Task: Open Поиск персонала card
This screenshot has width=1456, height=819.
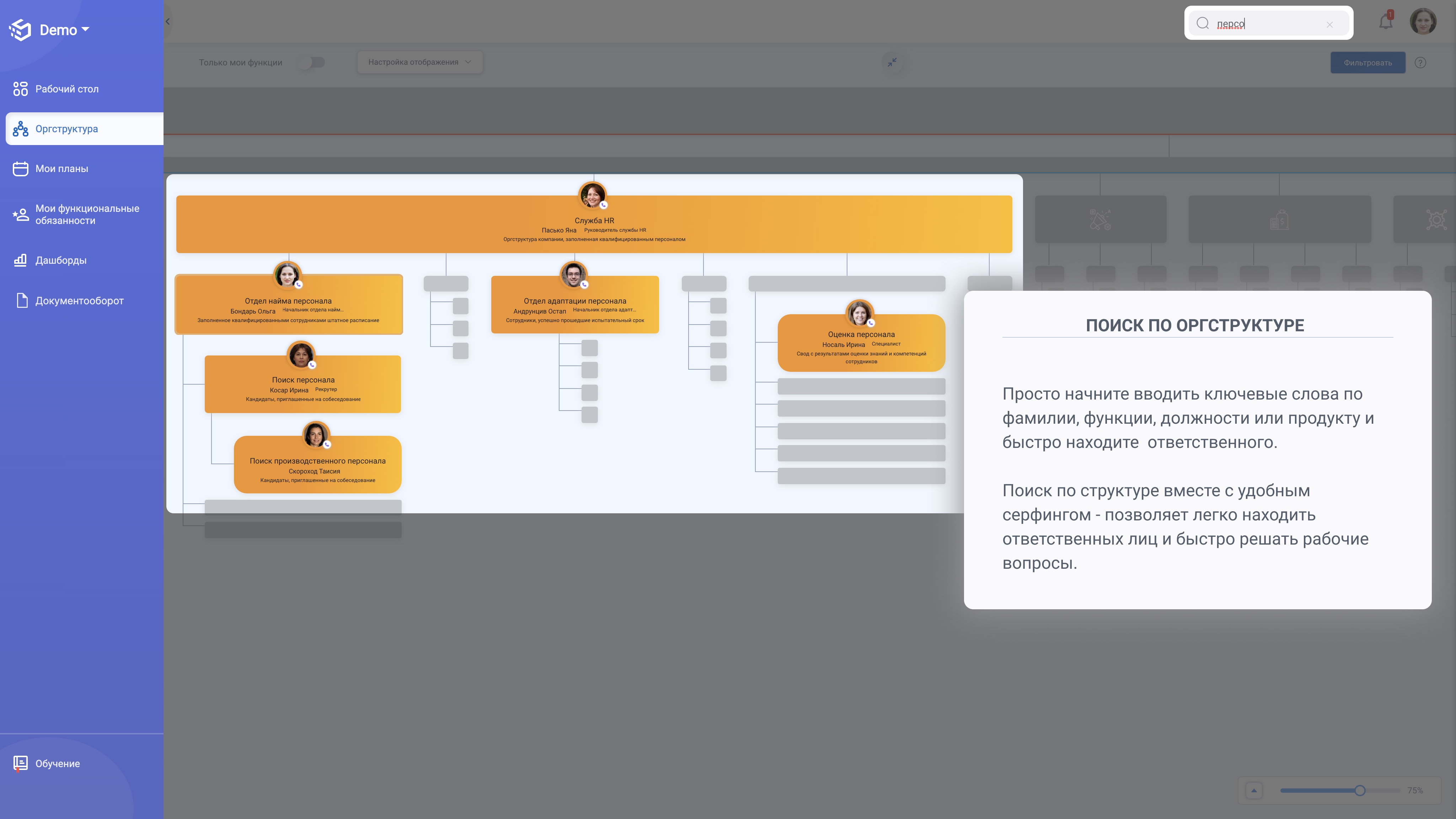Action: 303,384
